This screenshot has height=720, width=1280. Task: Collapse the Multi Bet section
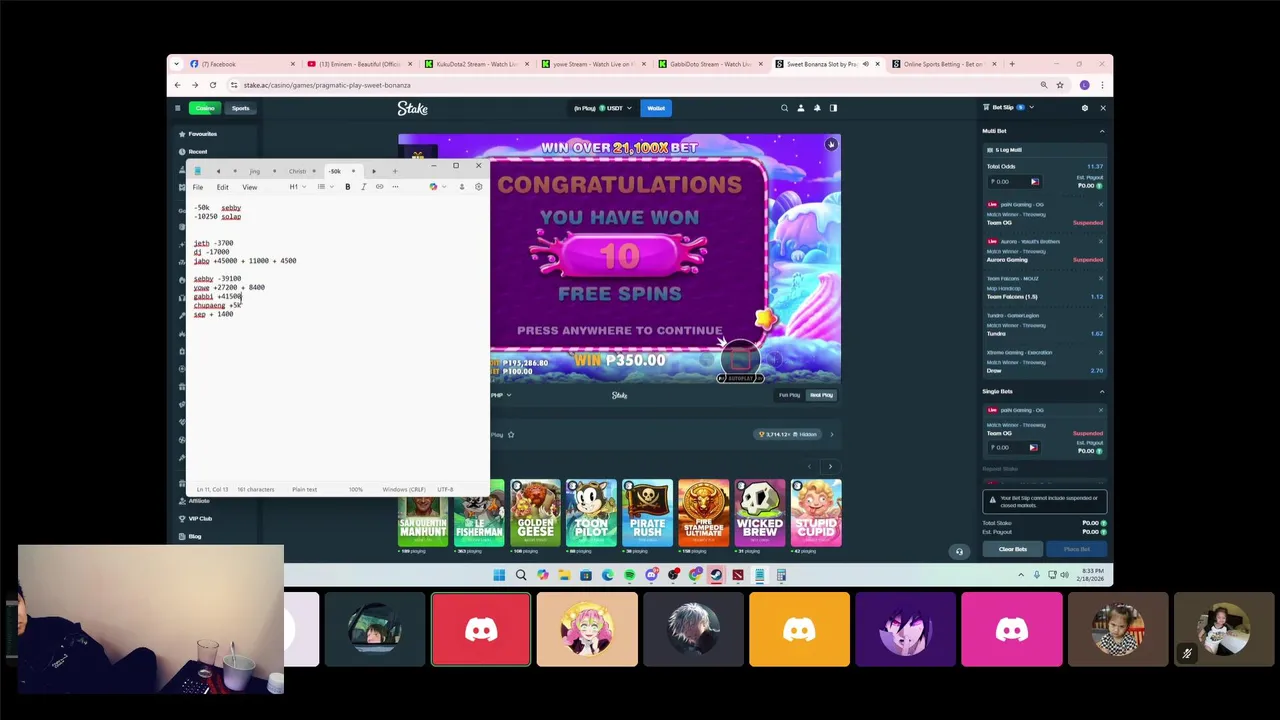(x=1102, y=131)
